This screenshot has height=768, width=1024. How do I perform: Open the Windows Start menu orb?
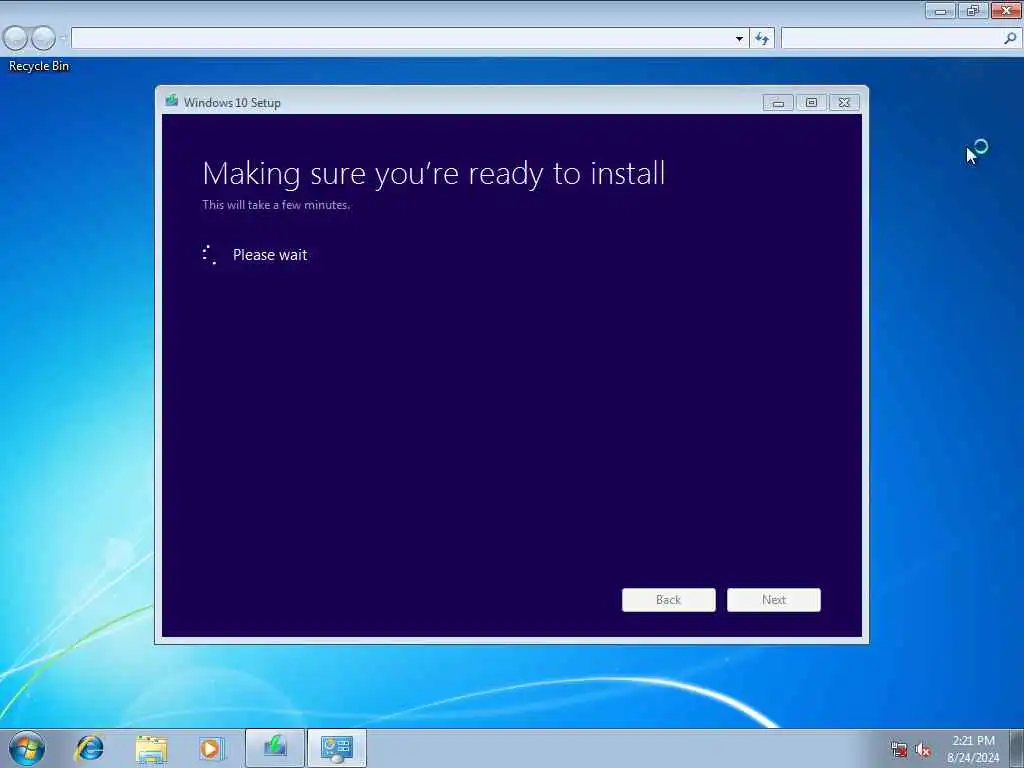27,748
